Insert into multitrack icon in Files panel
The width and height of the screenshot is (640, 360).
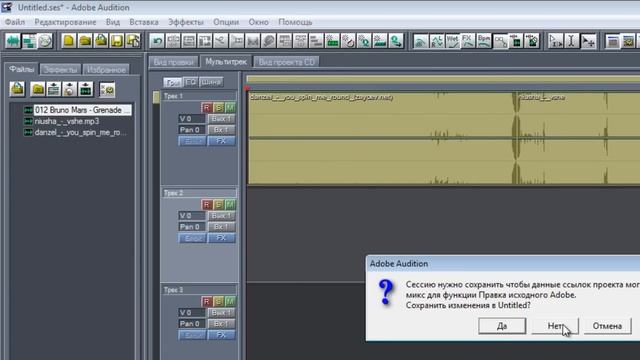[x=53, y=89]
